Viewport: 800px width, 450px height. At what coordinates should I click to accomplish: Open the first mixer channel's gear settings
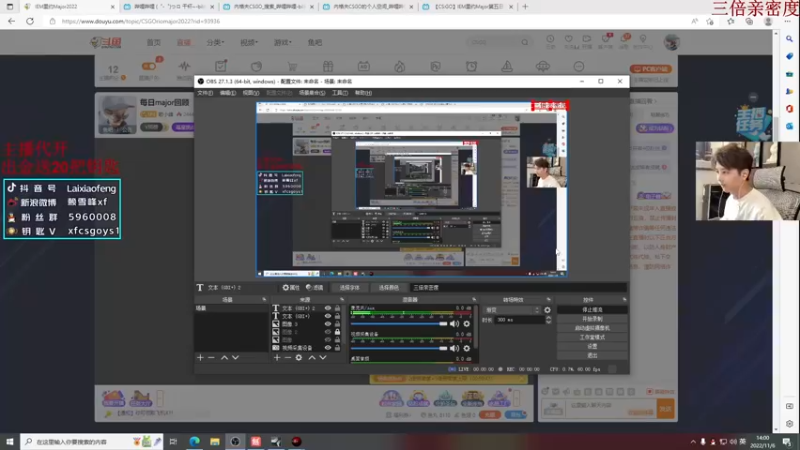pos(466,323)
